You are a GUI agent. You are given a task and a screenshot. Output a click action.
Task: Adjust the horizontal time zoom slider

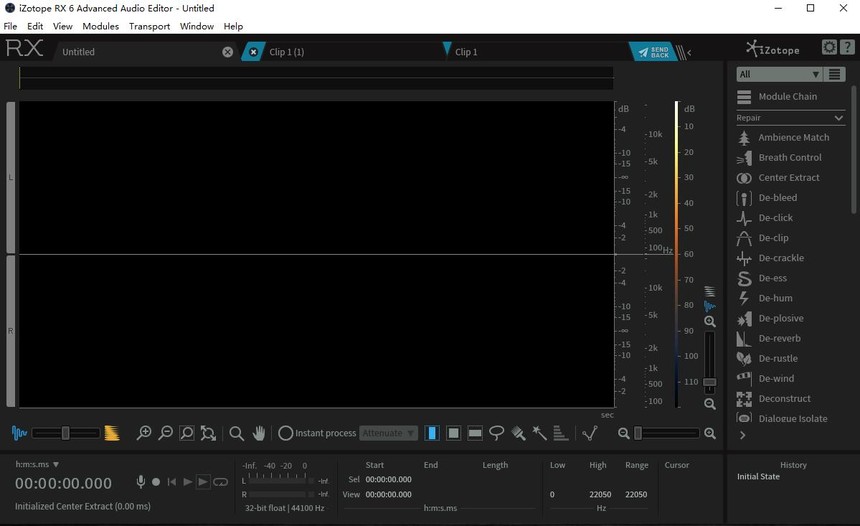666,433
